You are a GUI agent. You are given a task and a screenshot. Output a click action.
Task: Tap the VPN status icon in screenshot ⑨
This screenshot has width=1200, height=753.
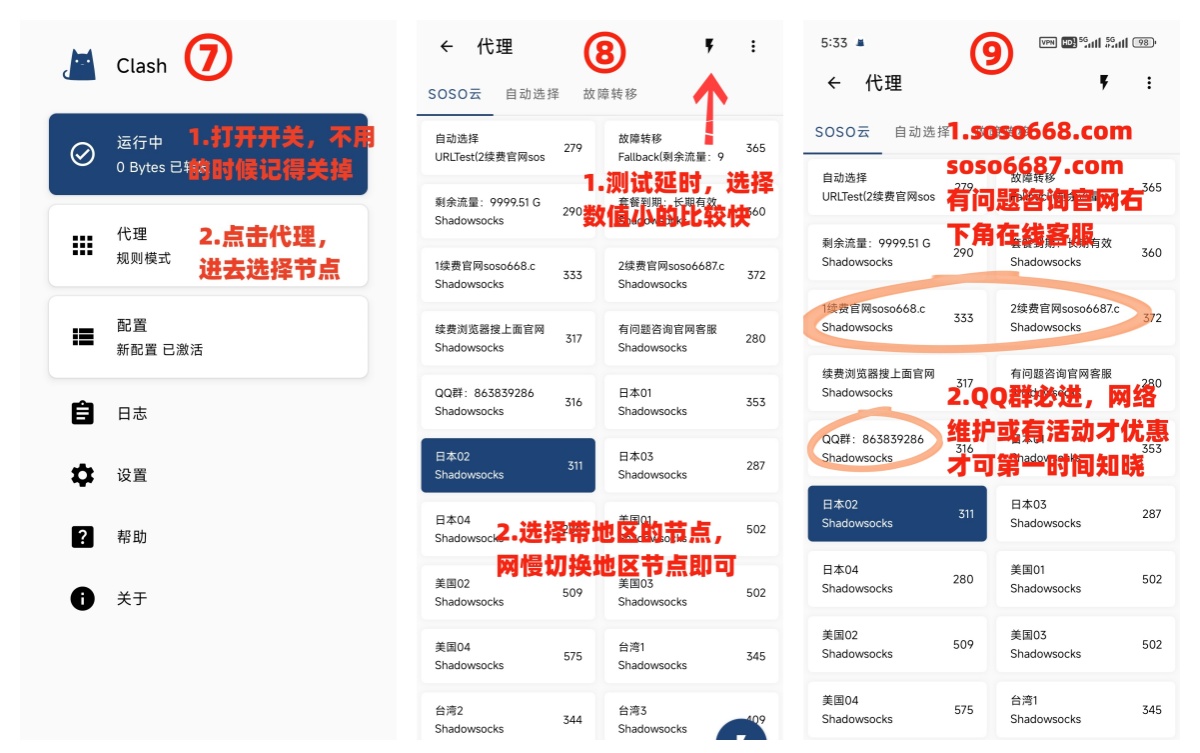1048,43
